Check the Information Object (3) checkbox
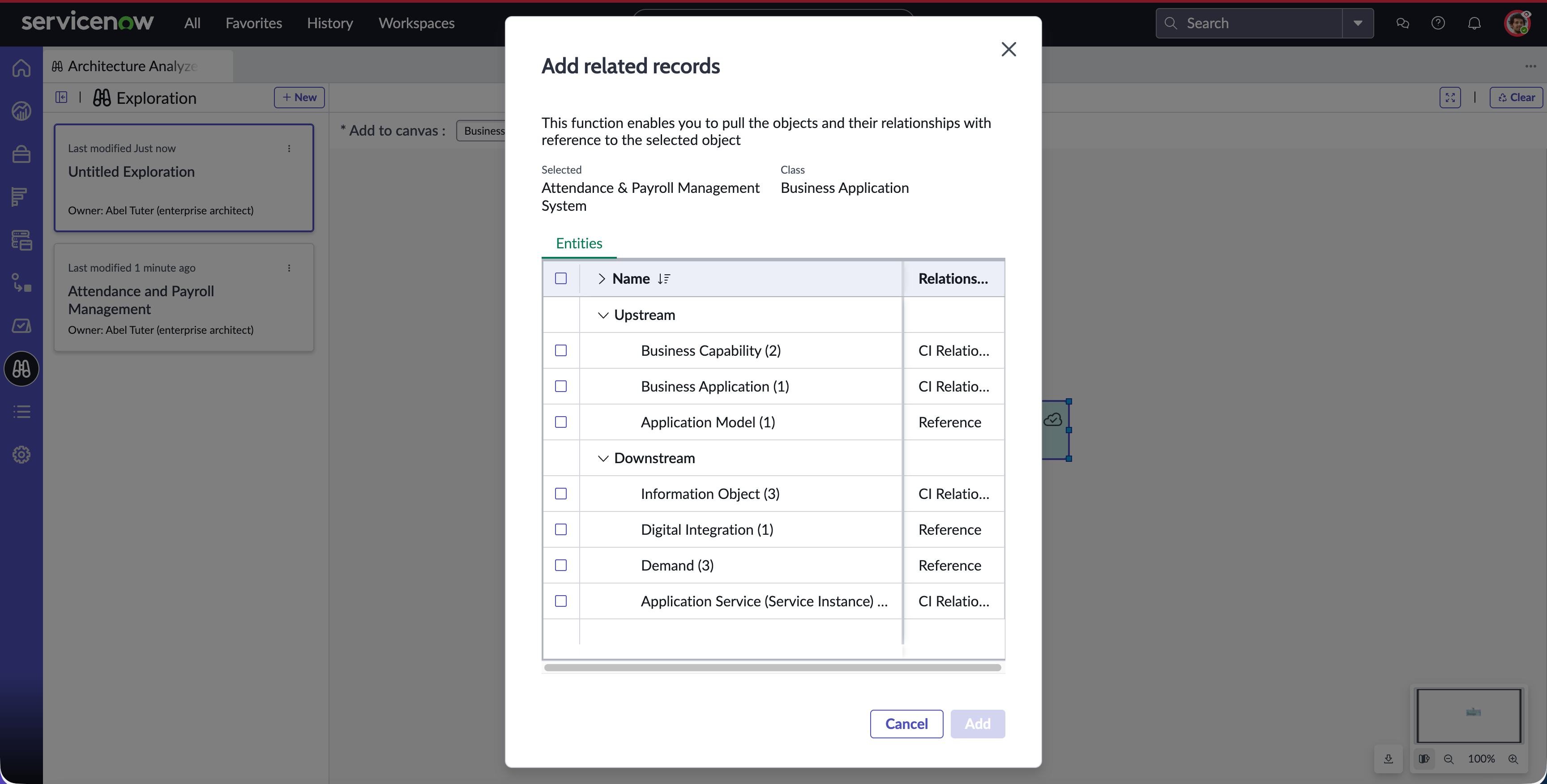The height and width of the screenshot is (784, 1547). click(x=561, y=494)
